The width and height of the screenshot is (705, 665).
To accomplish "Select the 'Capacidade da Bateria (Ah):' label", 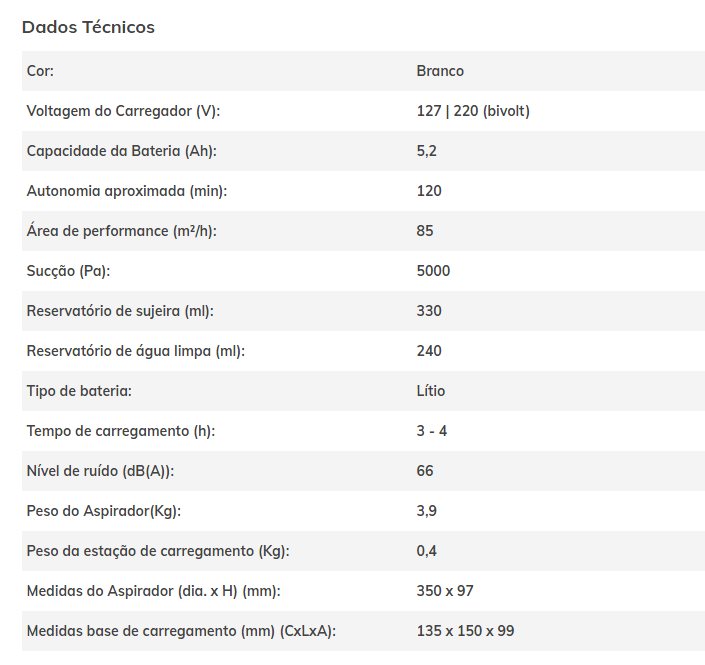I will click(x=121, y=151).
